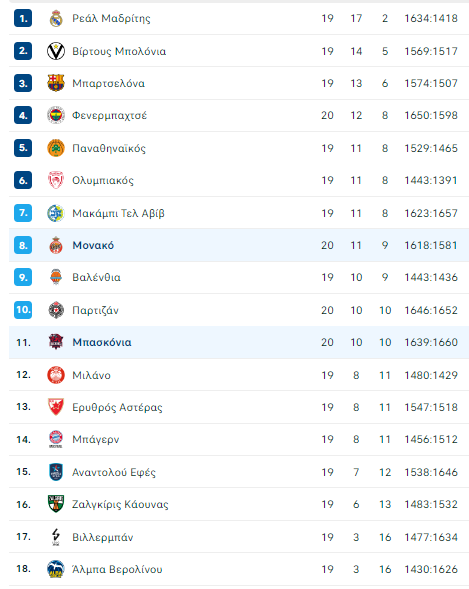Screen dimensions: 469x589
Task: Click the rank 1 position badge
Action: point(23,18)
